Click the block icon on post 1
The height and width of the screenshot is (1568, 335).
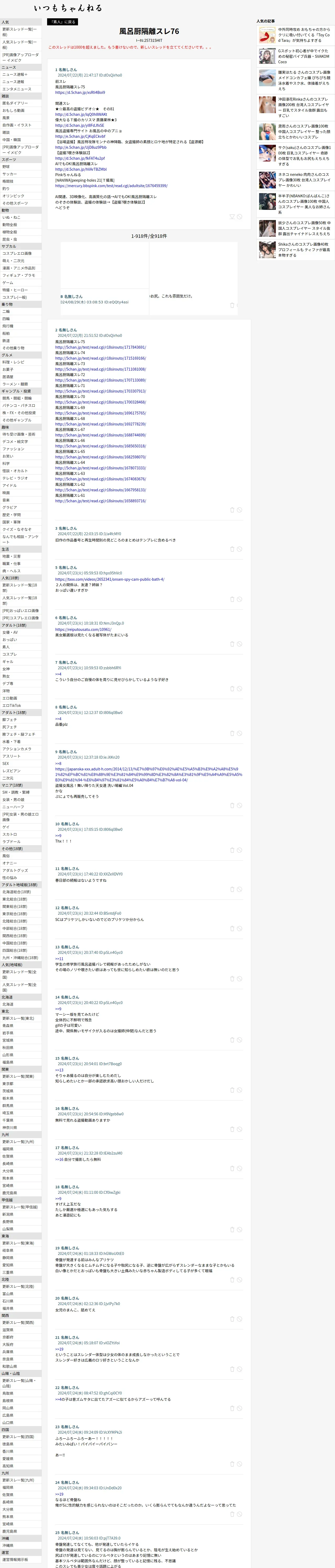(x=239, y=217)
